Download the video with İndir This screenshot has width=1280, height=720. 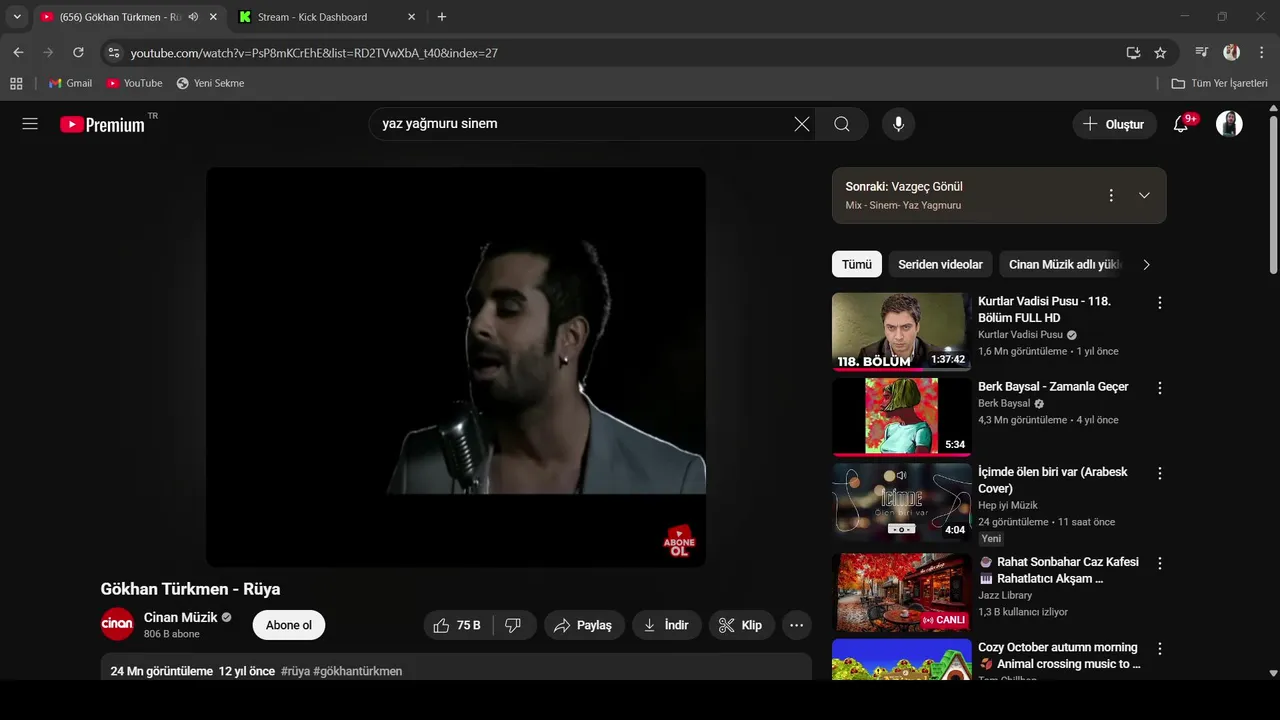666,625
